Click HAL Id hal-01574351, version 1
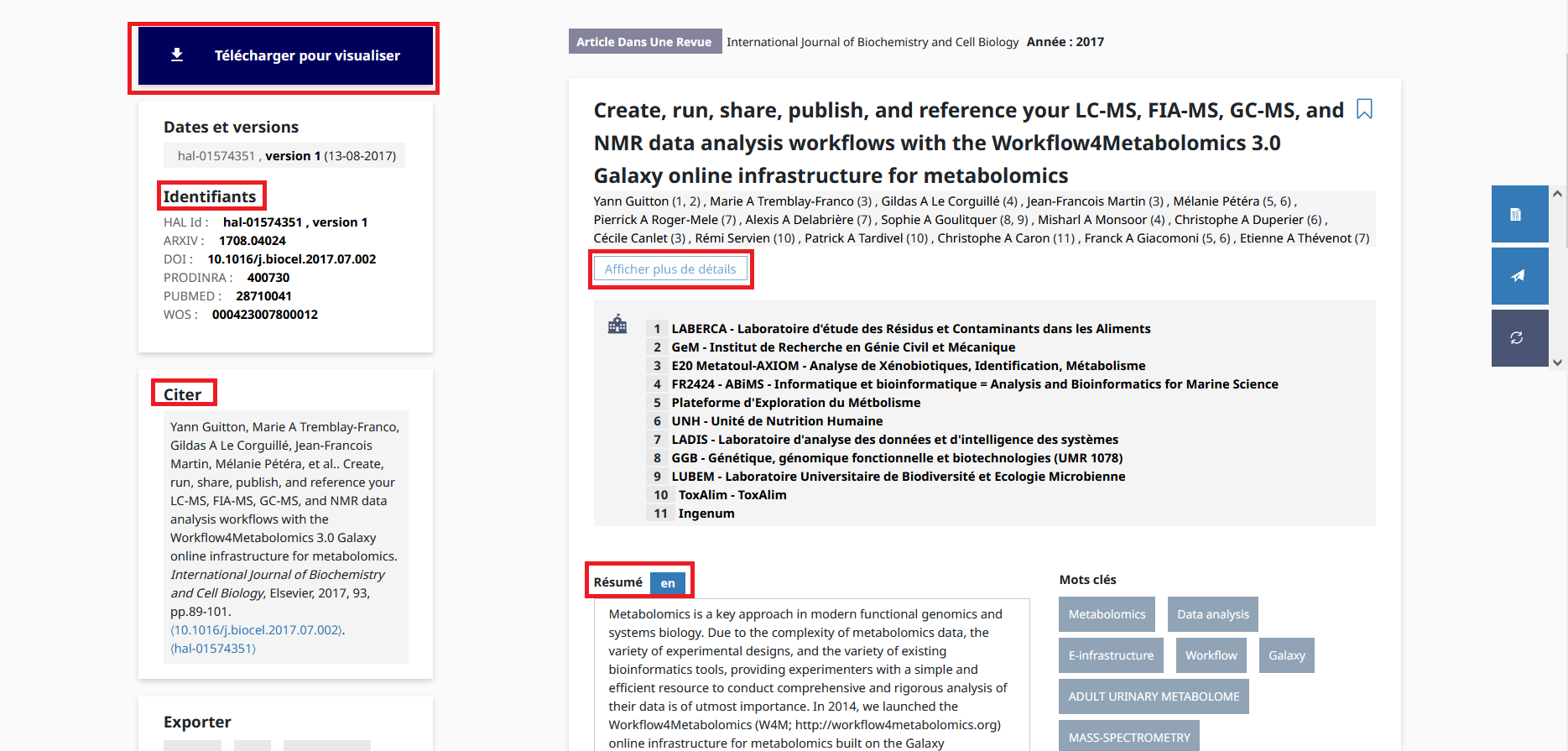 tap(295, 222)
